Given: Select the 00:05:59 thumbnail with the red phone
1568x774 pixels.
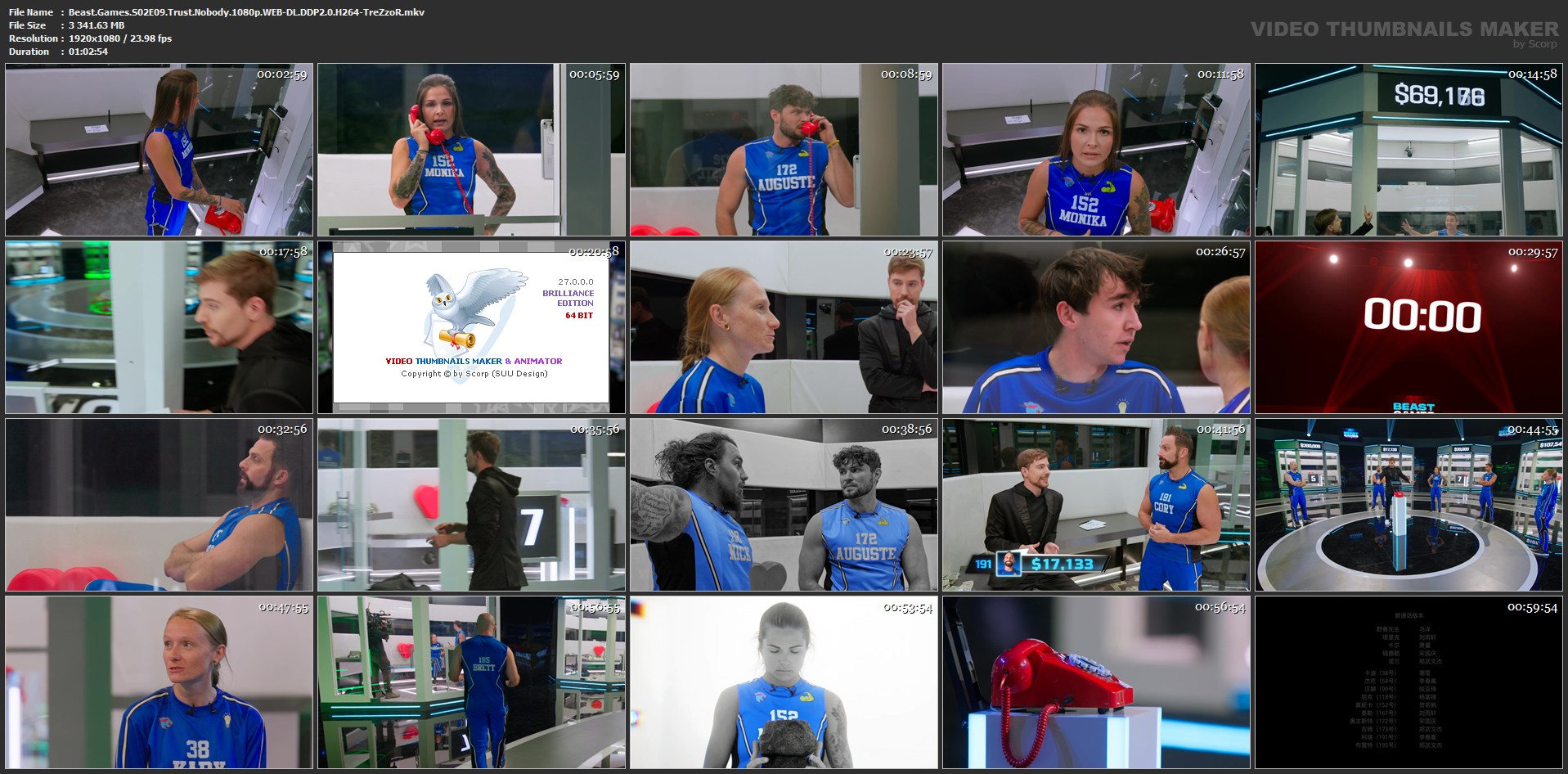Looking at the screenshot, I should click(x=471, y=150).
